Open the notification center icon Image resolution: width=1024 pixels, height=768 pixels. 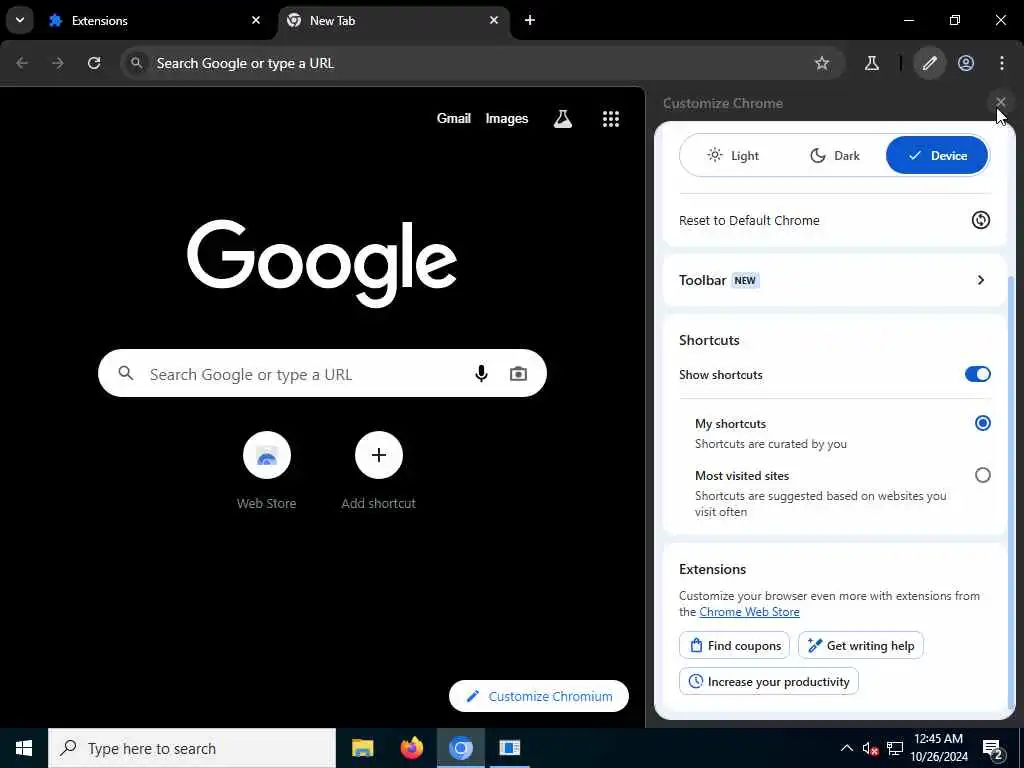tap(993, 749)
